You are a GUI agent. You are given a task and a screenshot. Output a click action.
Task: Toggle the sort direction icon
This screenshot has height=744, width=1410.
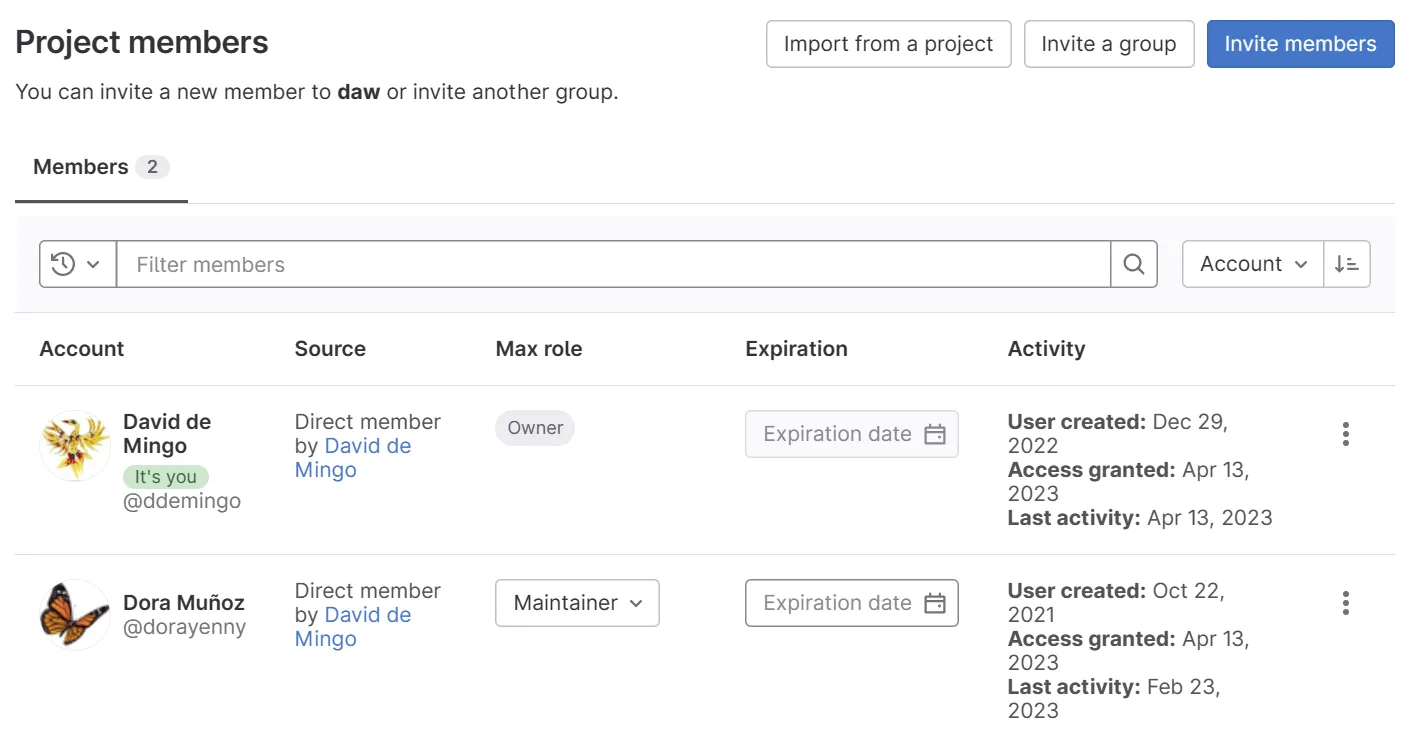click(x=1346, y=264)
